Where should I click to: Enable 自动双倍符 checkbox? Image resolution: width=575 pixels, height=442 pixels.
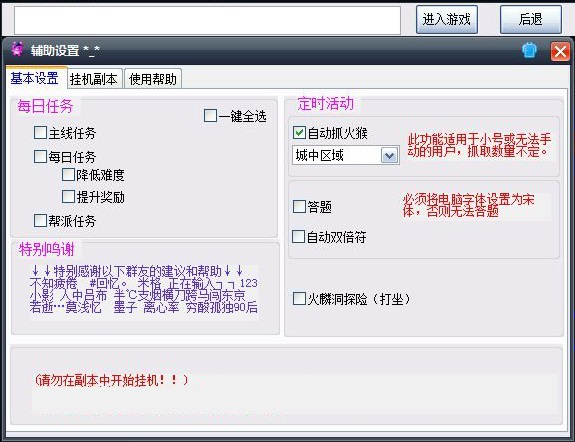pyautogui.click(x=299, y=237)
